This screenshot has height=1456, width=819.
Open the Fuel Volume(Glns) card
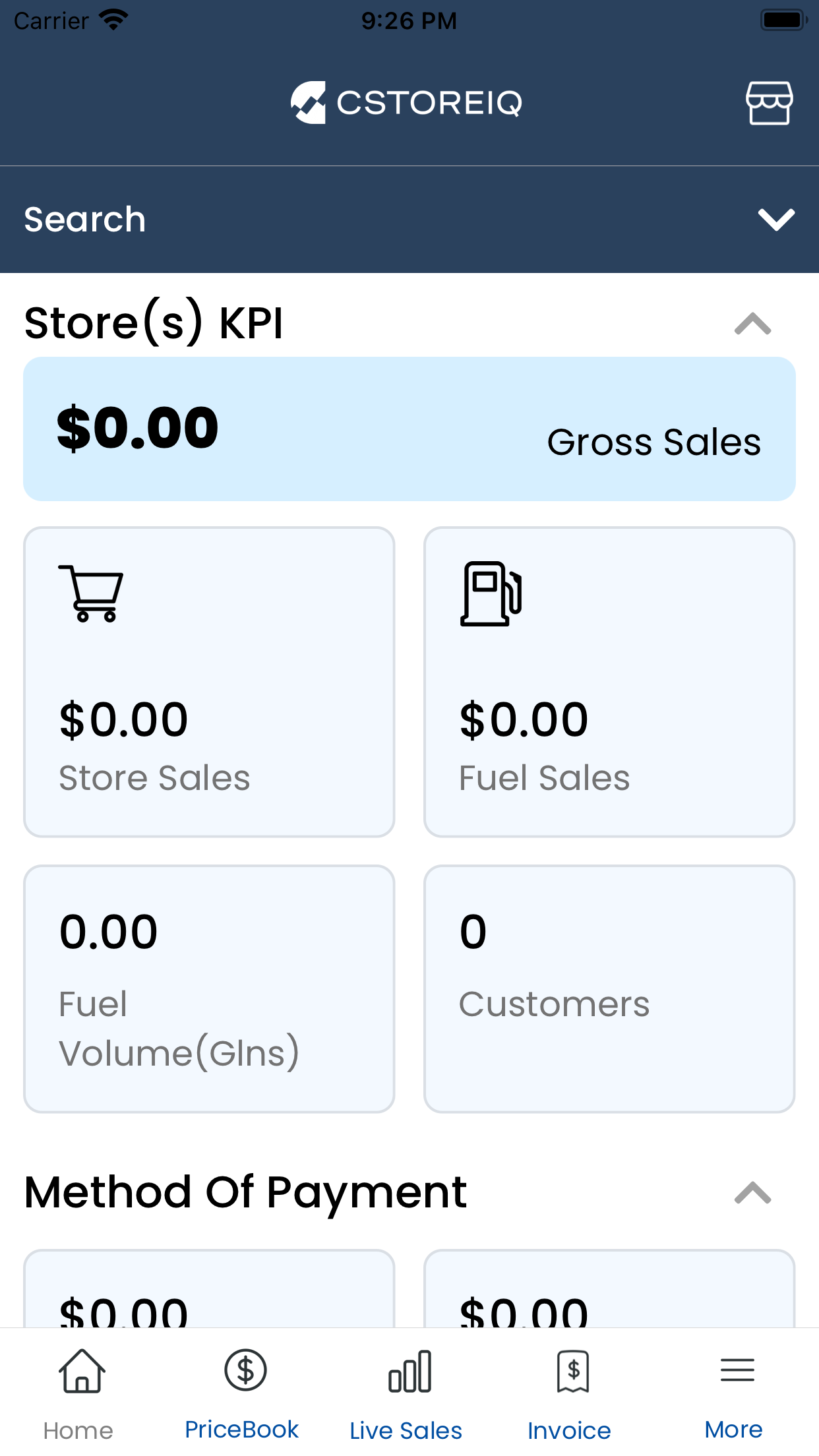[209, 989]
